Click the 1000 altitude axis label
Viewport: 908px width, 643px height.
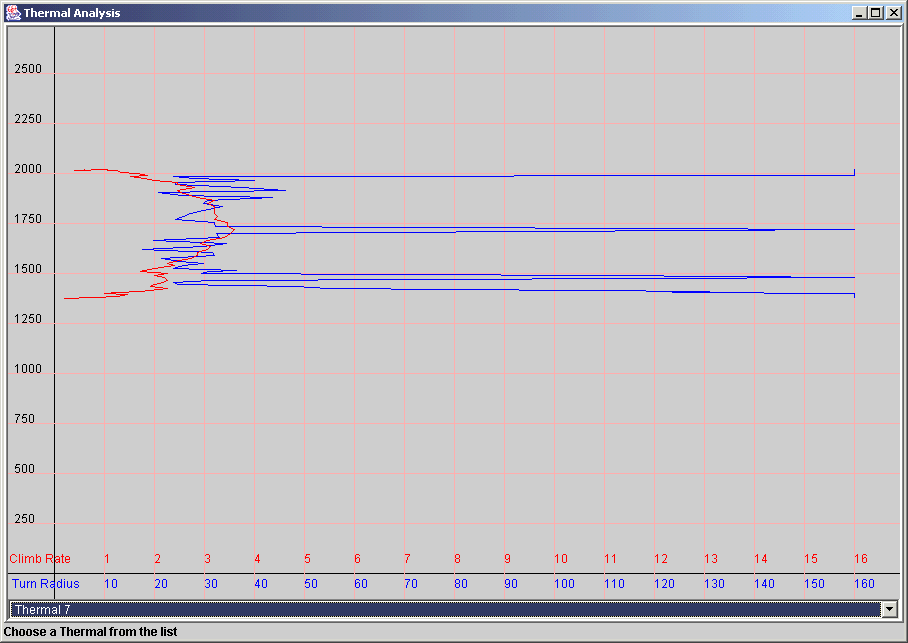pos(27,370)
